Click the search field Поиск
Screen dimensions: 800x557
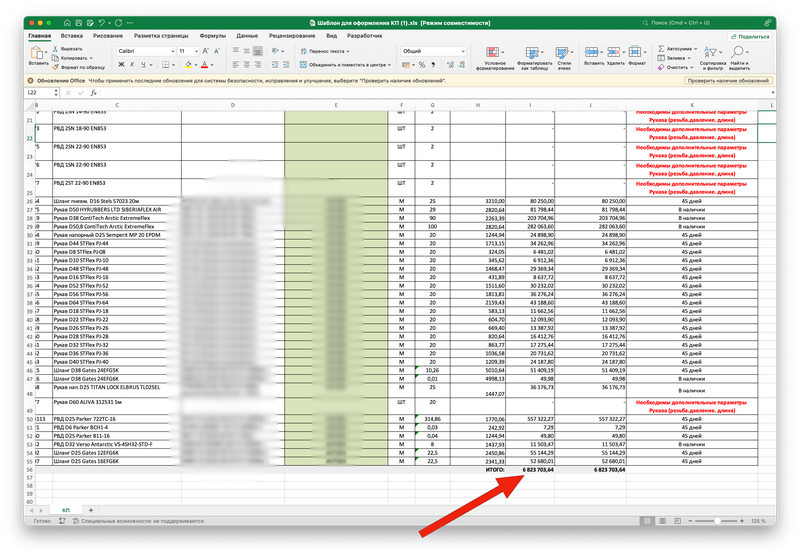[x=700, y=23]
